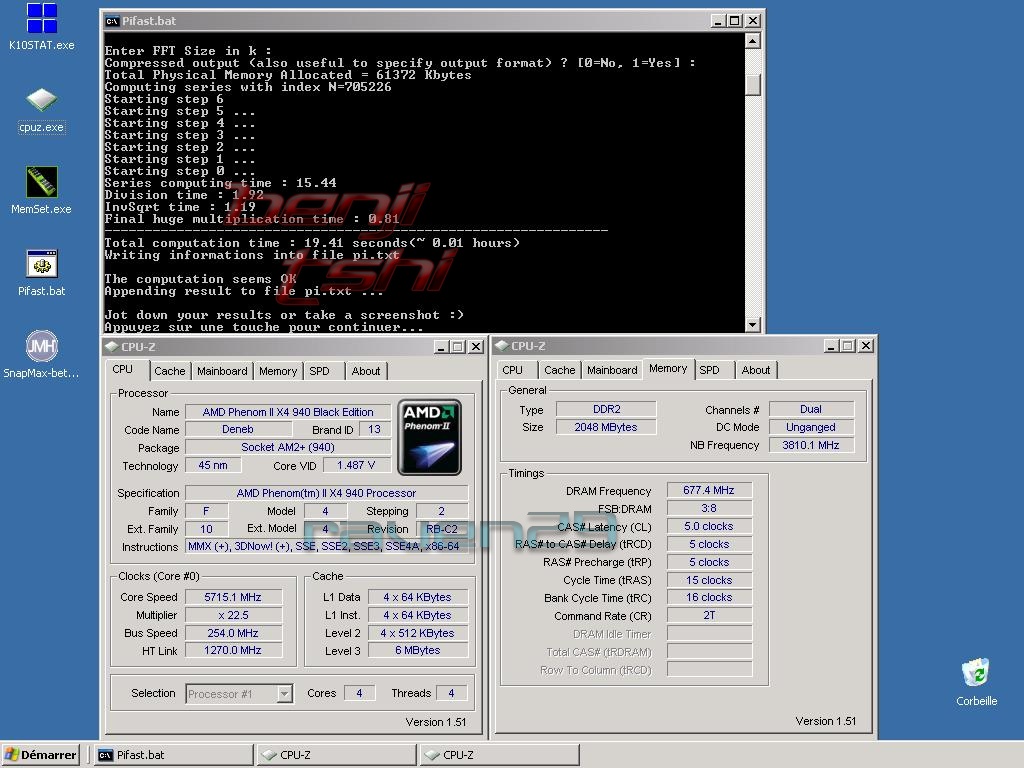Activate the second CPU-Z taskbar button
The width and height of the screenshot is (1024, 768).
(x=500, y=755)
